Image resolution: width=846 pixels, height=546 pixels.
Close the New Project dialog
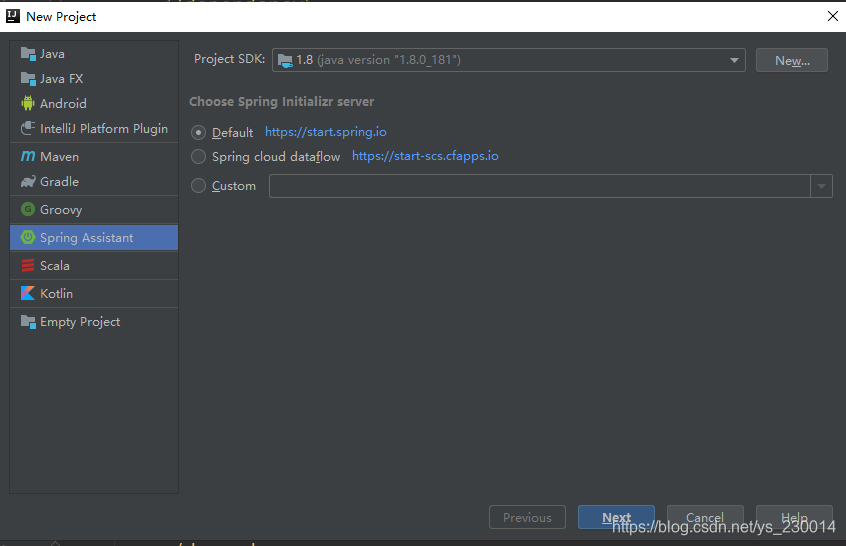point(833,16)
